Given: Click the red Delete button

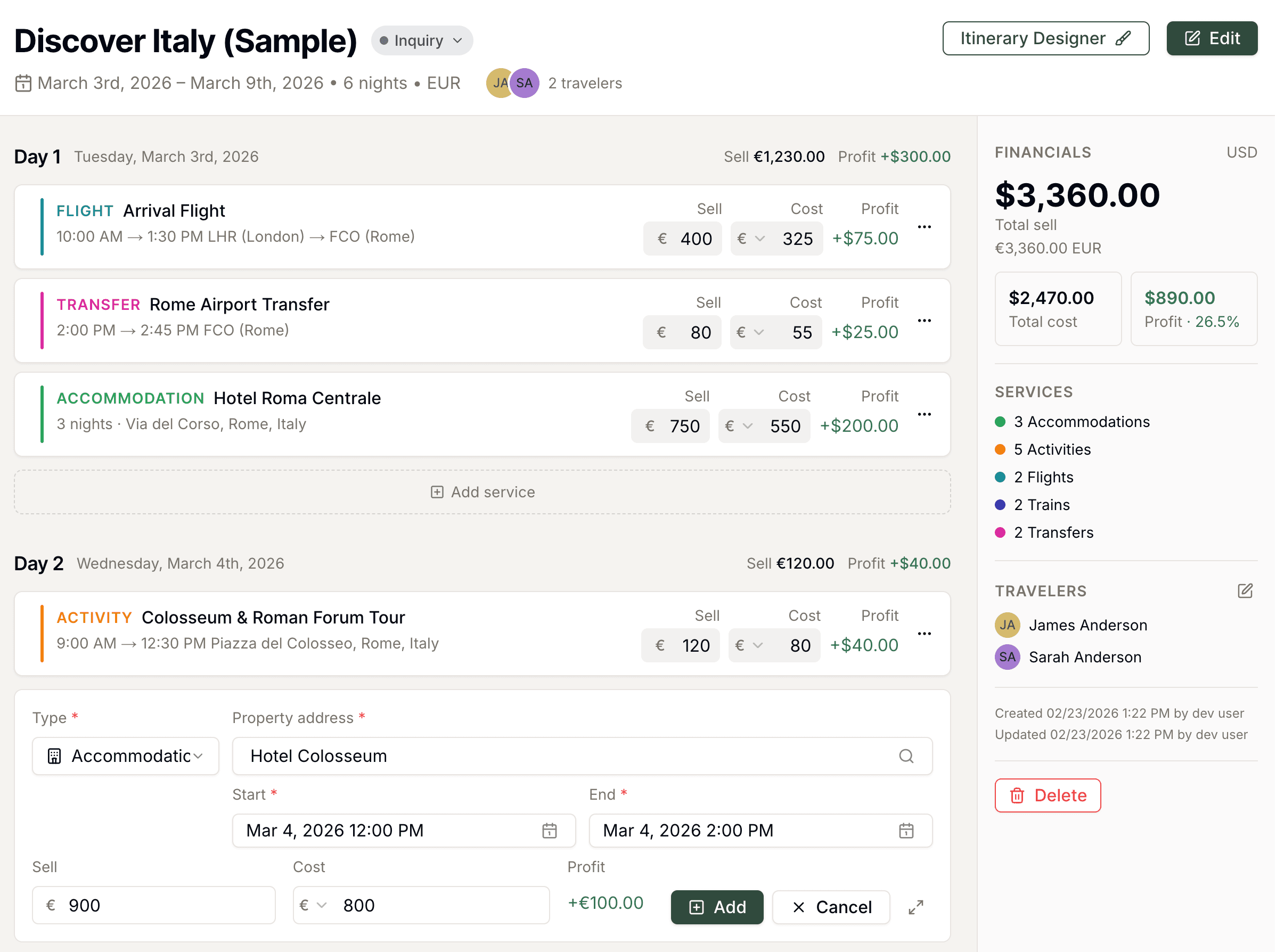Looking at the screenshot, I should coord(1047,795).
